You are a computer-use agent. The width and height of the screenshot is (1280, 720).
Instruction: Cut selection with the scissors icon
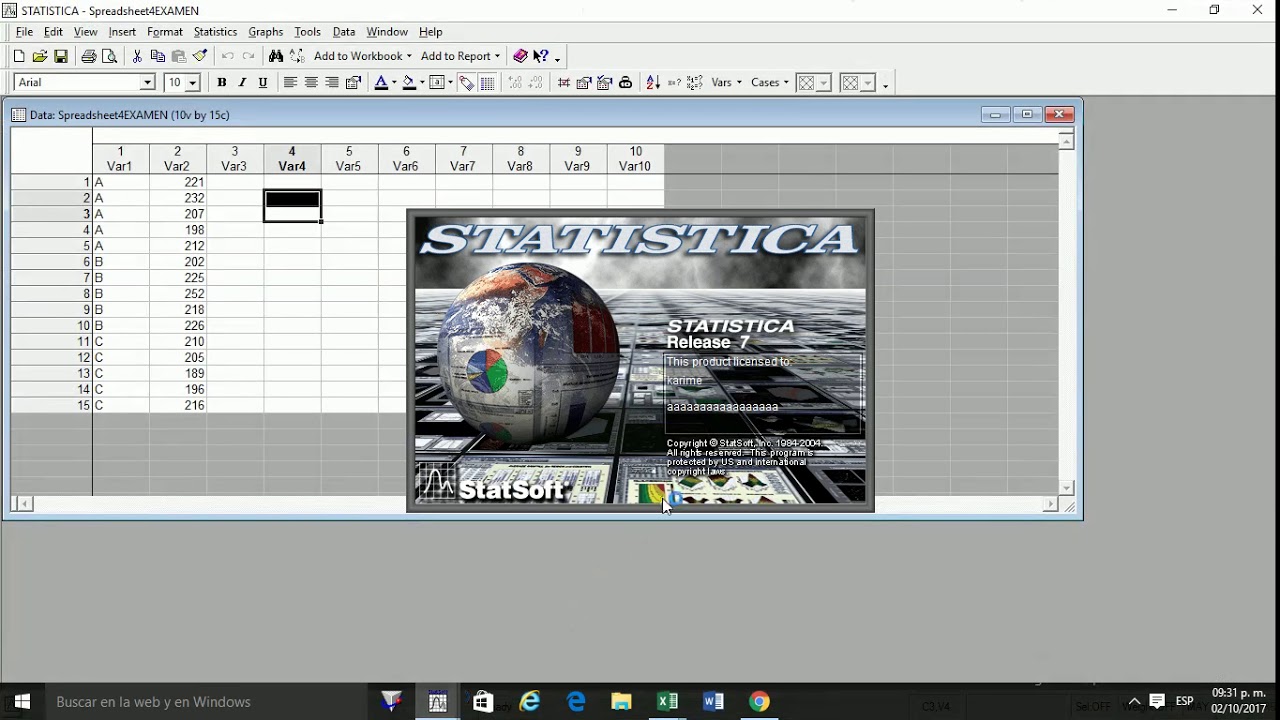(137, 56)
